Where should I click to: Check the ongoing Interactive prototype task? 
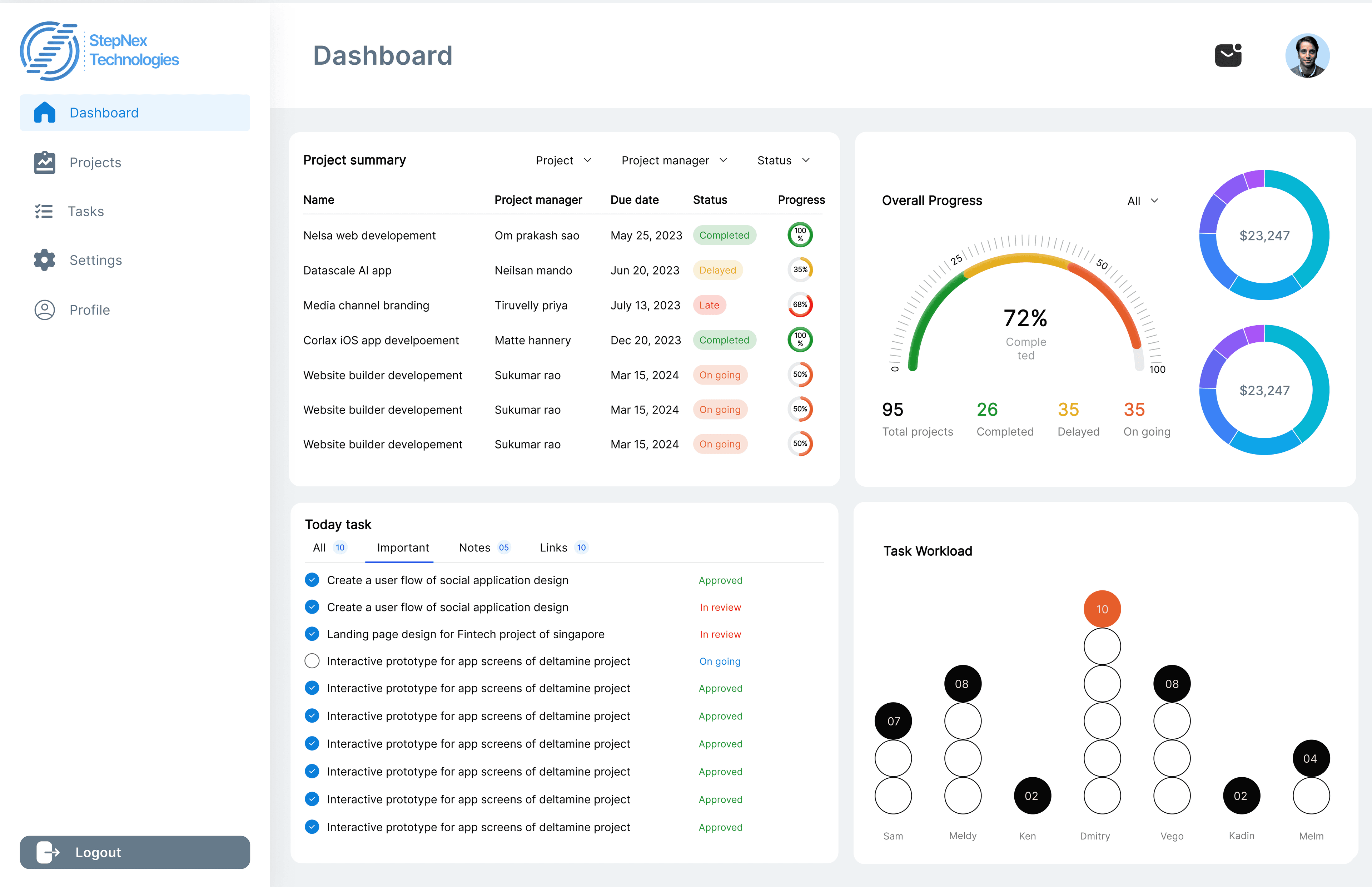[x=312, y=661]
